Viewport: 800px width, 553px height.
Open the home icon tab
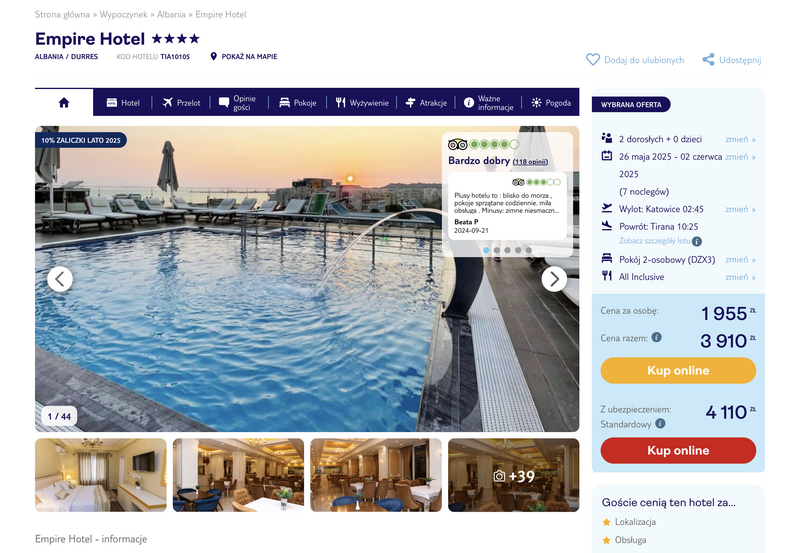point(64,103)
